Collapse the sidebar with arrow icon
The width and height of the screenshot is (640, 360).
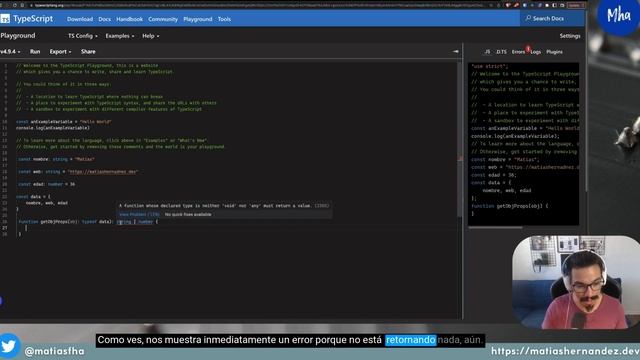(x=456, y=52)
